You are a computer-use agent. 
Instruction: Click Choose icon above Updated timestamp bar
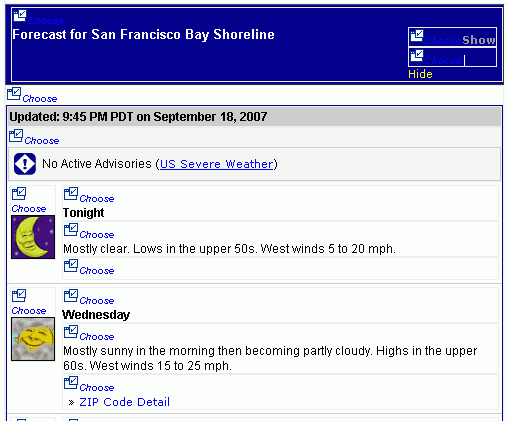pos(14,94)
